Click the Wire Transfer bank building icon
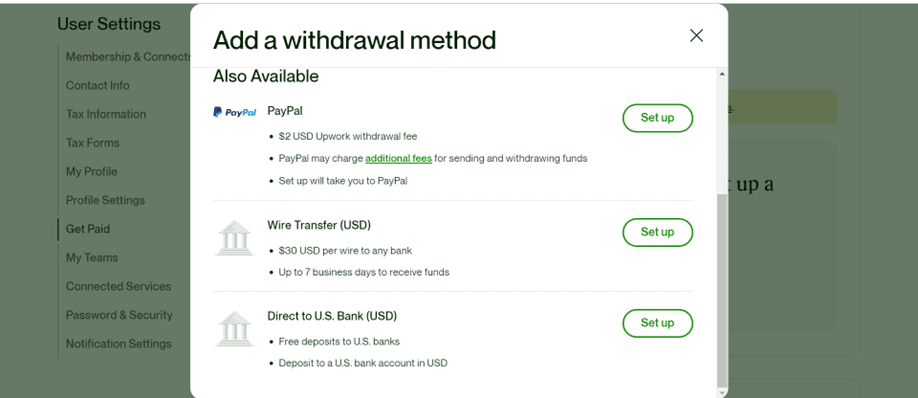918x398 pixels. point(234,238)
